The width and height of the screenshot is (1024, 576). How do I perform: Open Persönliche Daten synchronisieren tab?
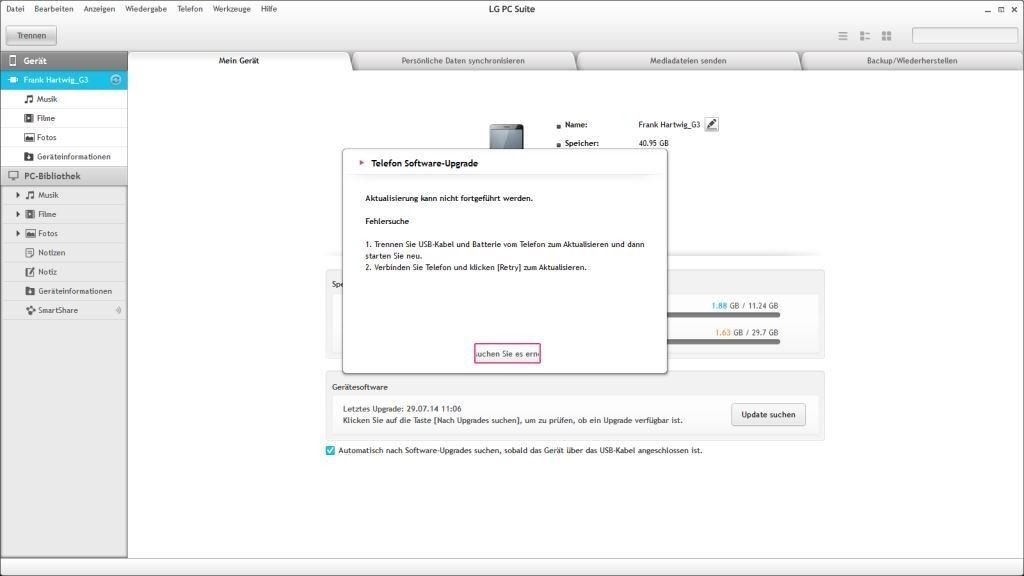(x=463, y=61)
